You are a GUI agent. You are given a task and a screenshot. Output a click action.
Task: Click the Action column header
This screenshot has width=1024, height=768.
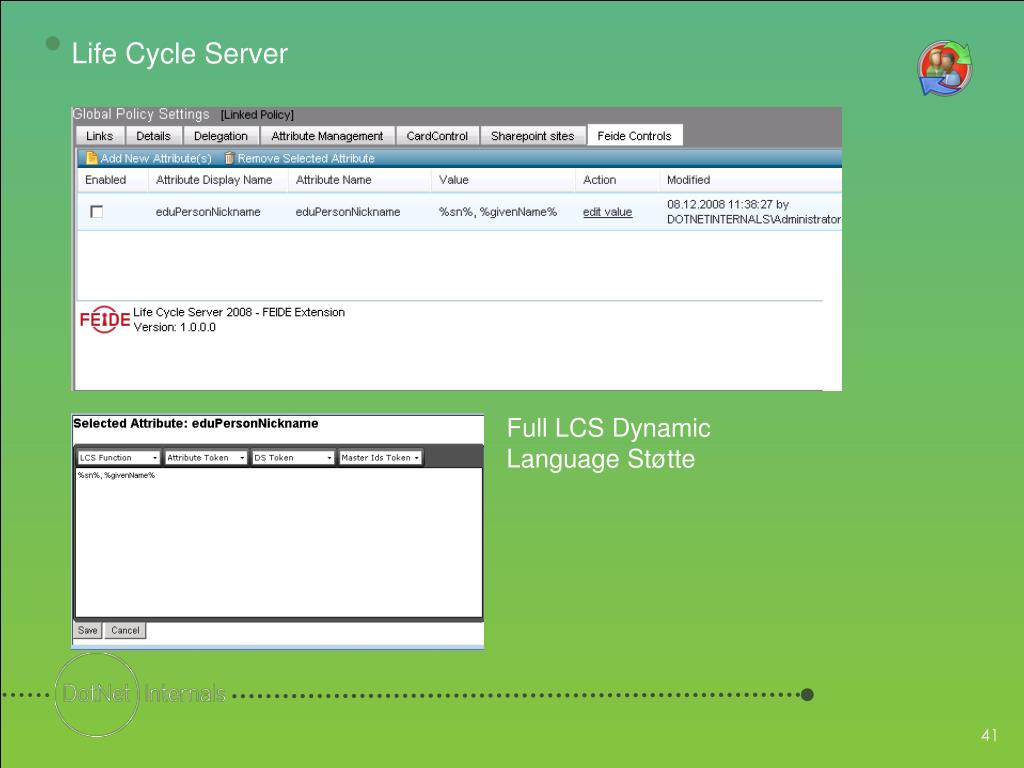[x=600, y=180]
